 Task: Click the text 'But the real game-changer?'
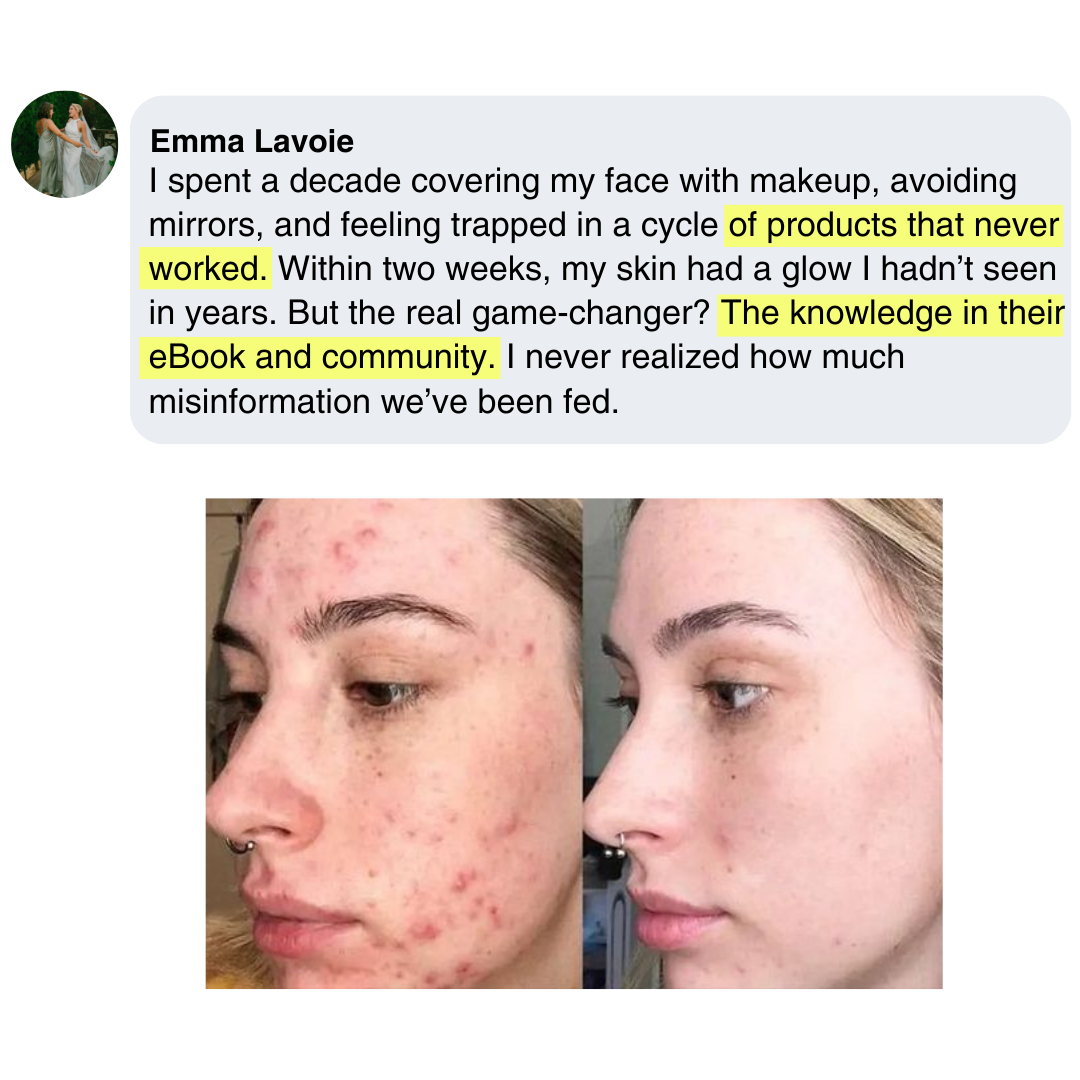(498, 313)
